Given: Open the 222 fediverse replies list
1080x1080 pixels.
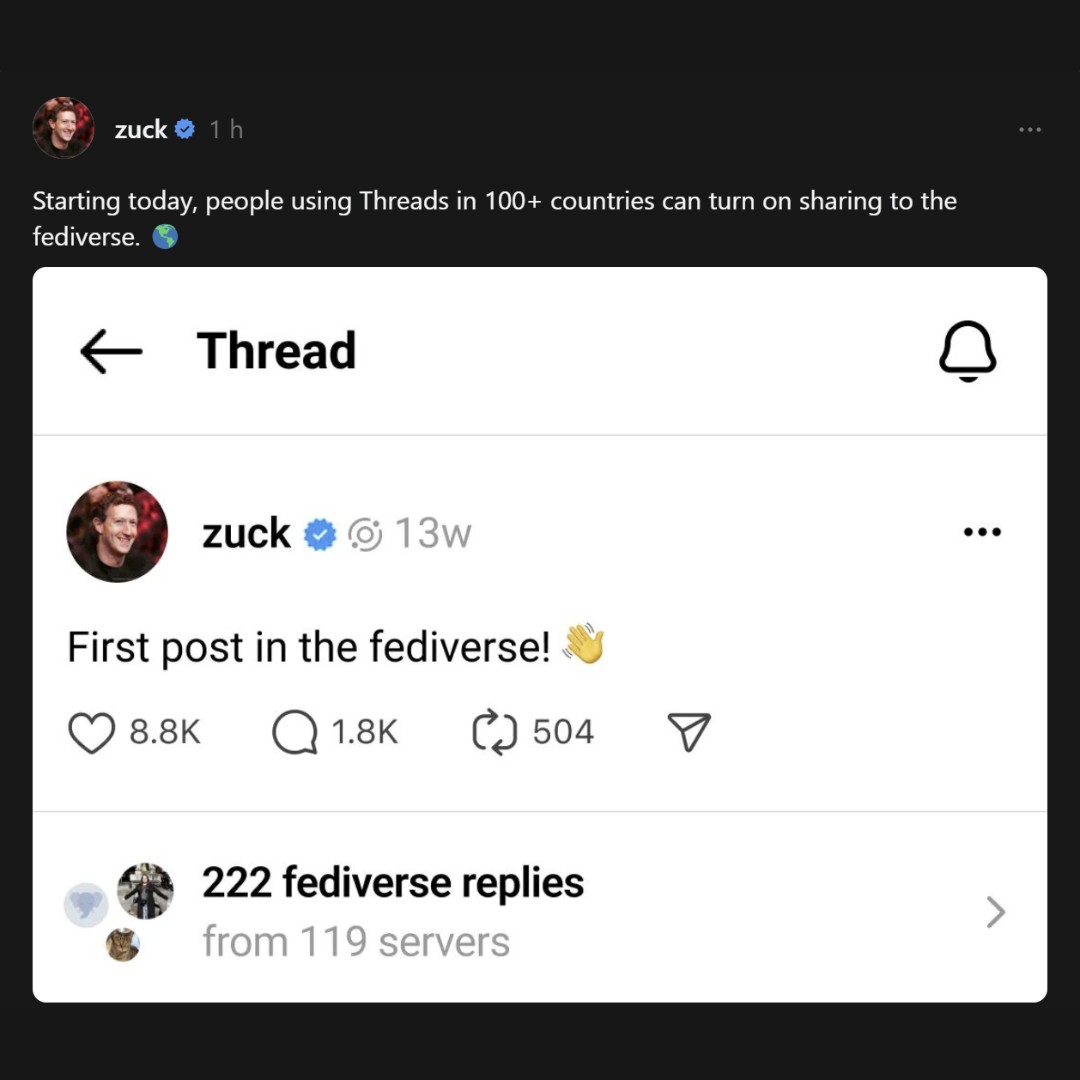Looking at the screenshot, I should 393,882.
